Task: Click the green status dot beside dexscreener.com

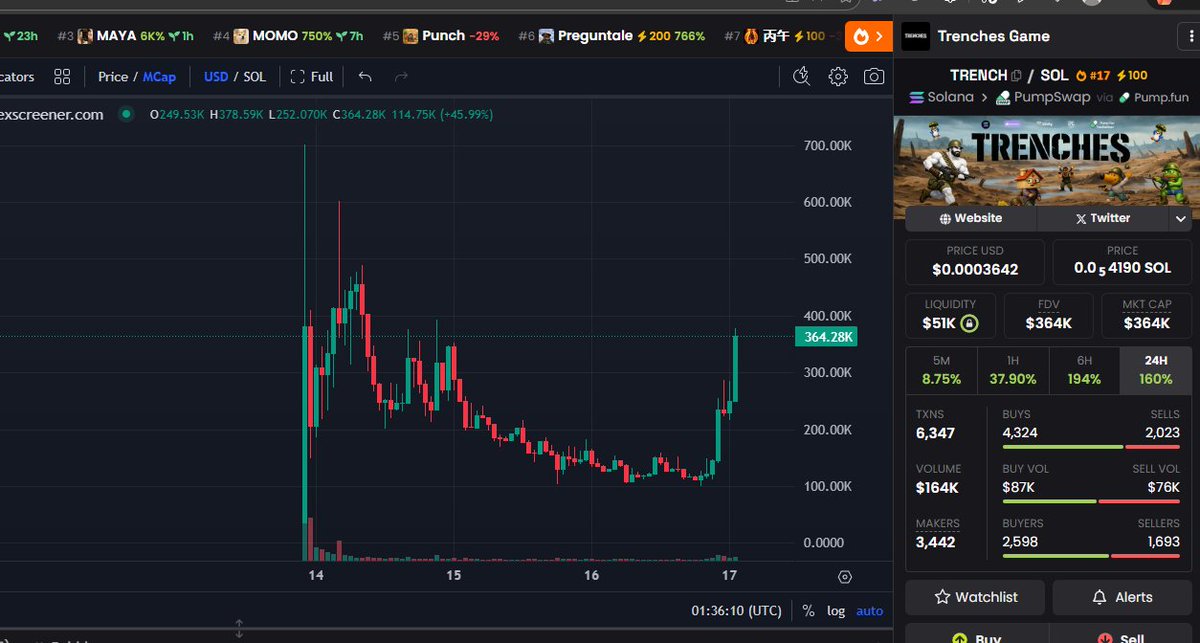Action: pos(126,114)
